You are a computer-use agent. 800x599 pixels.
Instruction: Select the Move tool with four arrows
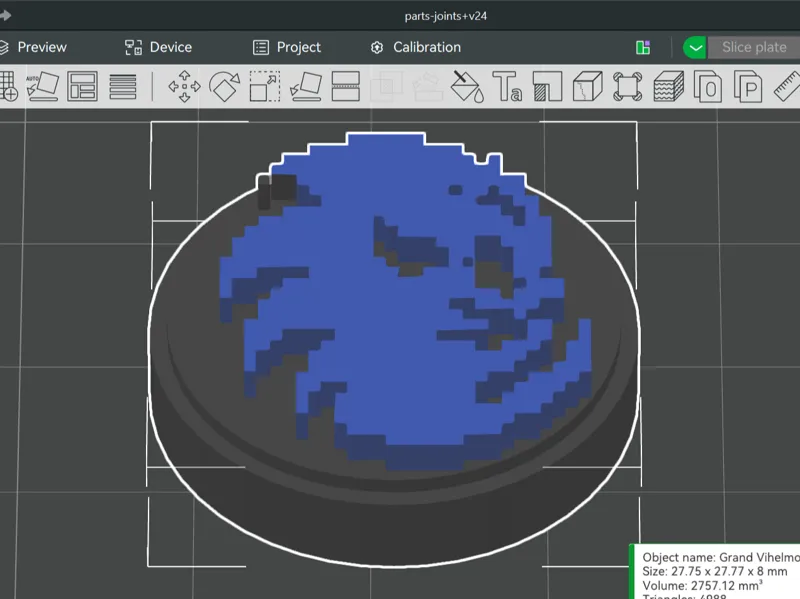pos(184,86)
